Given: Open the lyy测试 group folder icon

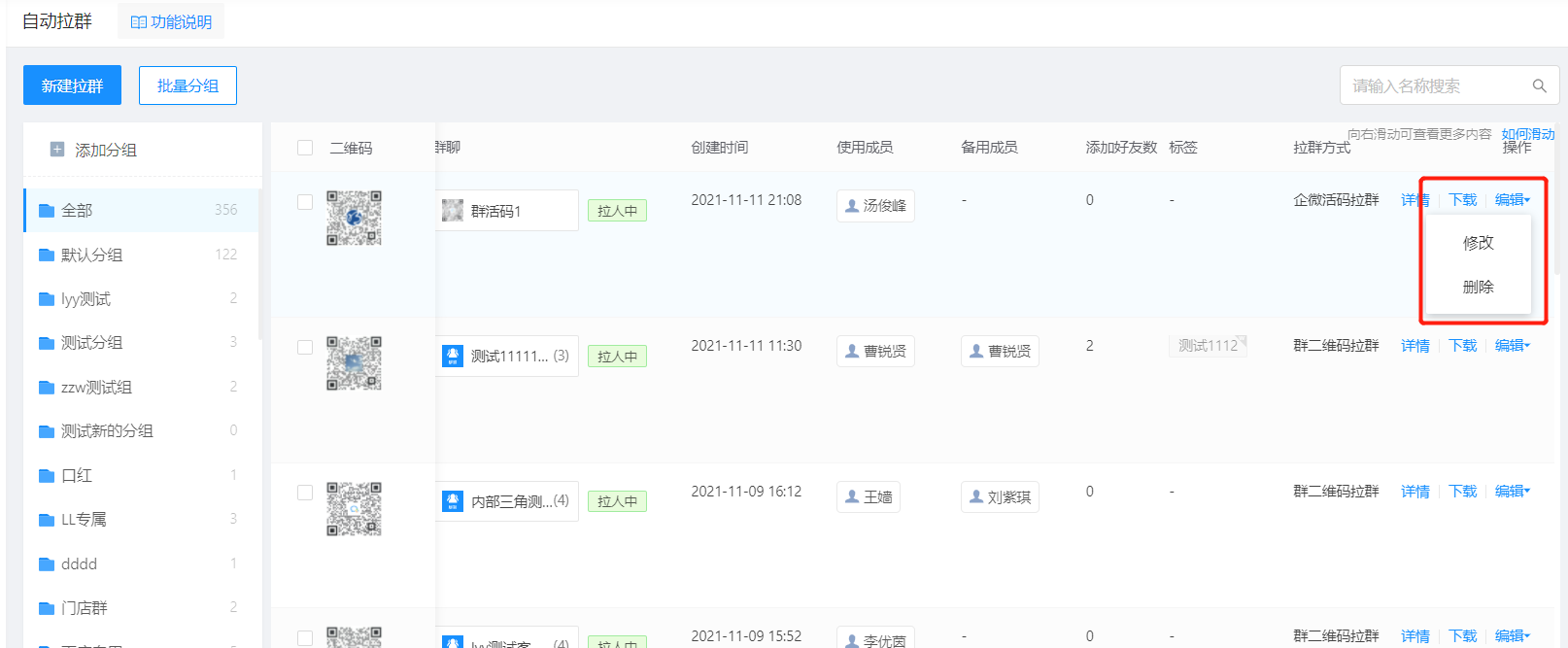Looking at the screenshot, I should (46, 299).
